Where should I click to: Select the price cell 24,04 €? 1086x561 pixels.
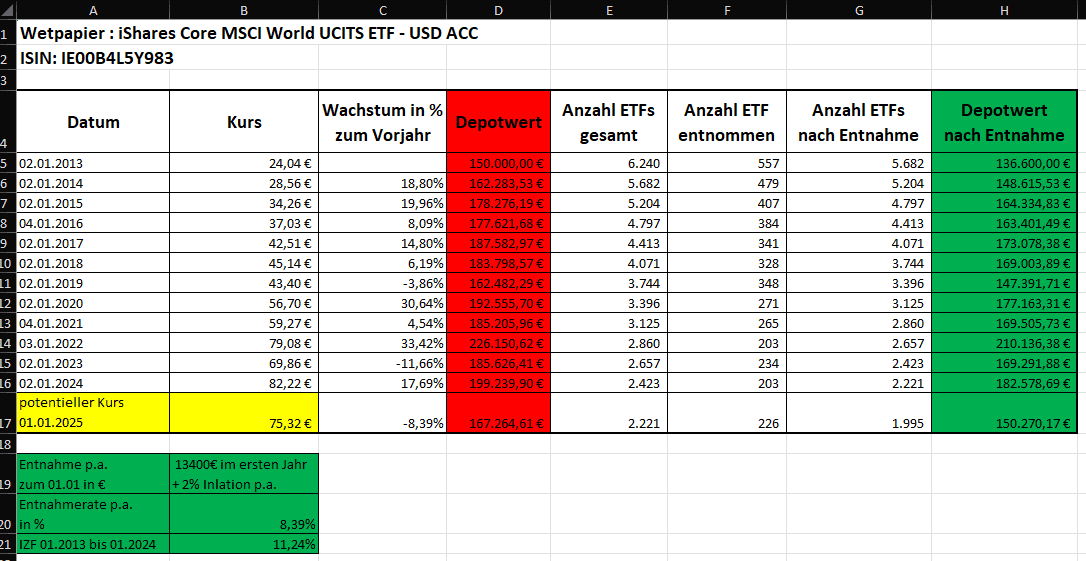(244, 163)
